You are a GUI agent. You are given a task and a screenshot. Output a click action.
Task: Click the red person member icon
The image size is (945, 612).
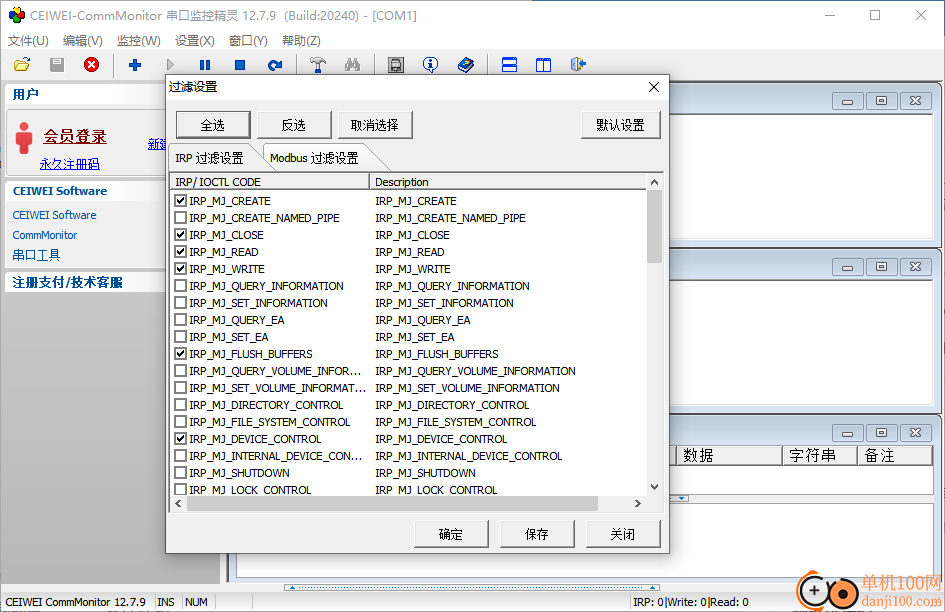(24, 138)
